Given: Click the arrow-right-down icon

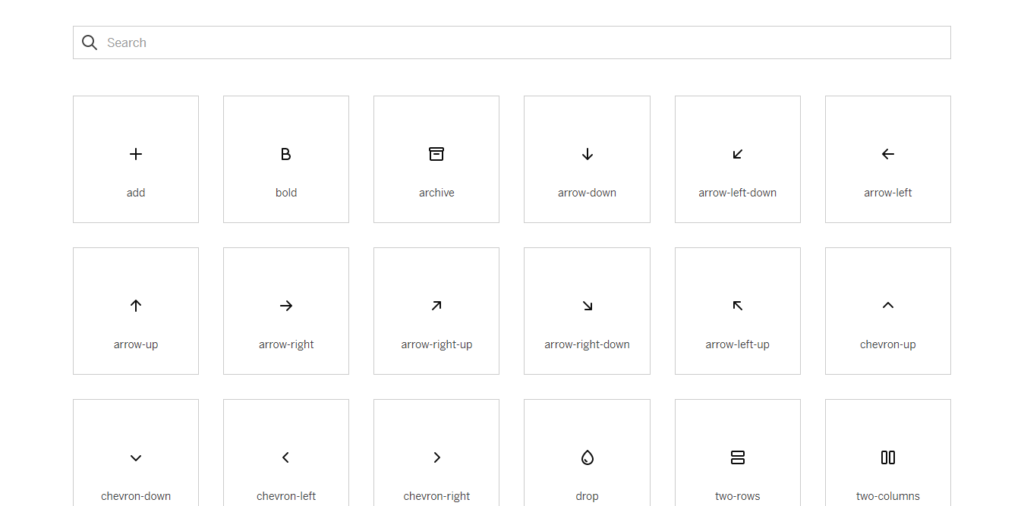Looking at the screenshot, I should 587,306.
